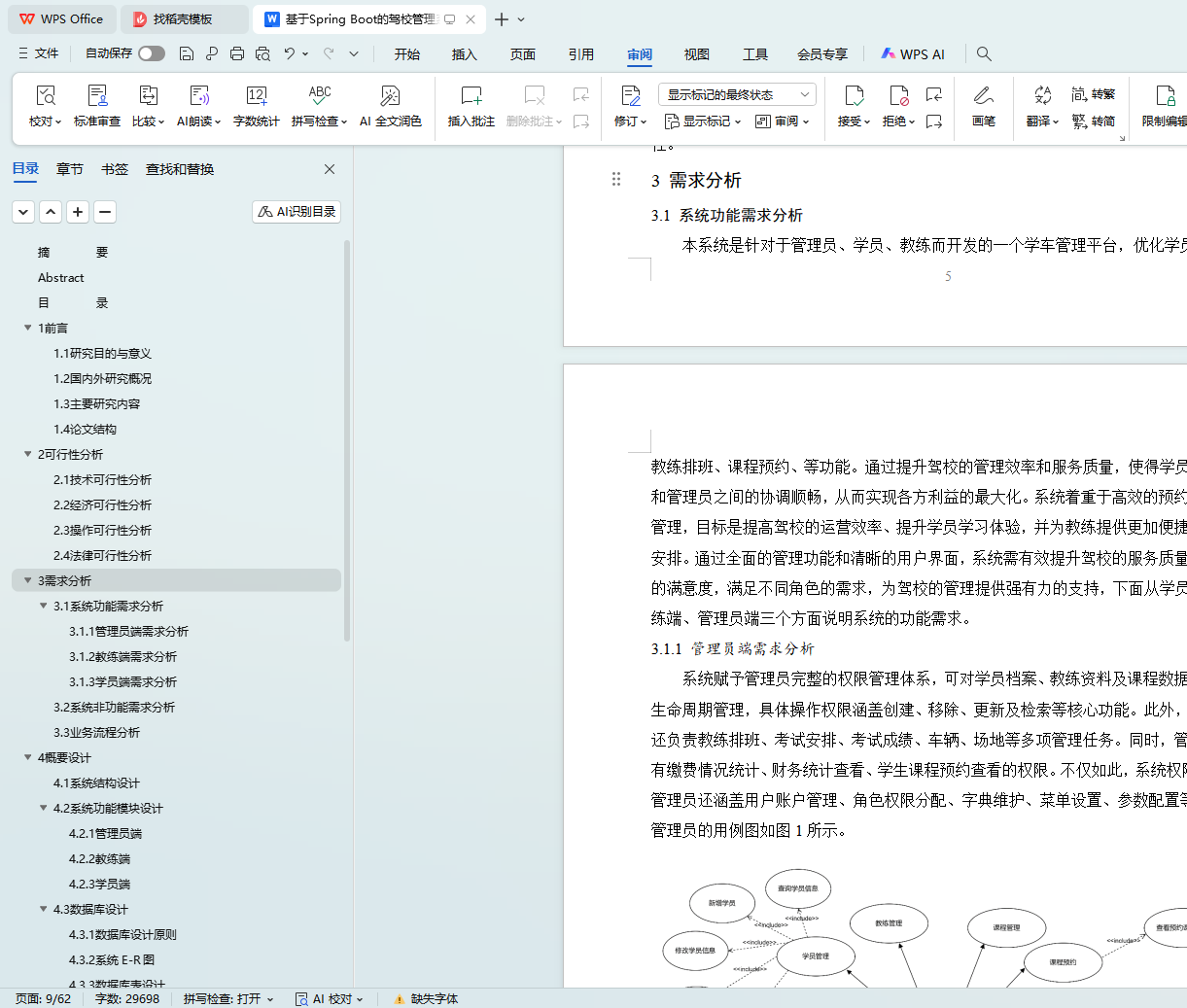Open the Show Markup (显示标记) dropdown
Viewport: 1187px width, 1008px height.
[x=702, y=122]
